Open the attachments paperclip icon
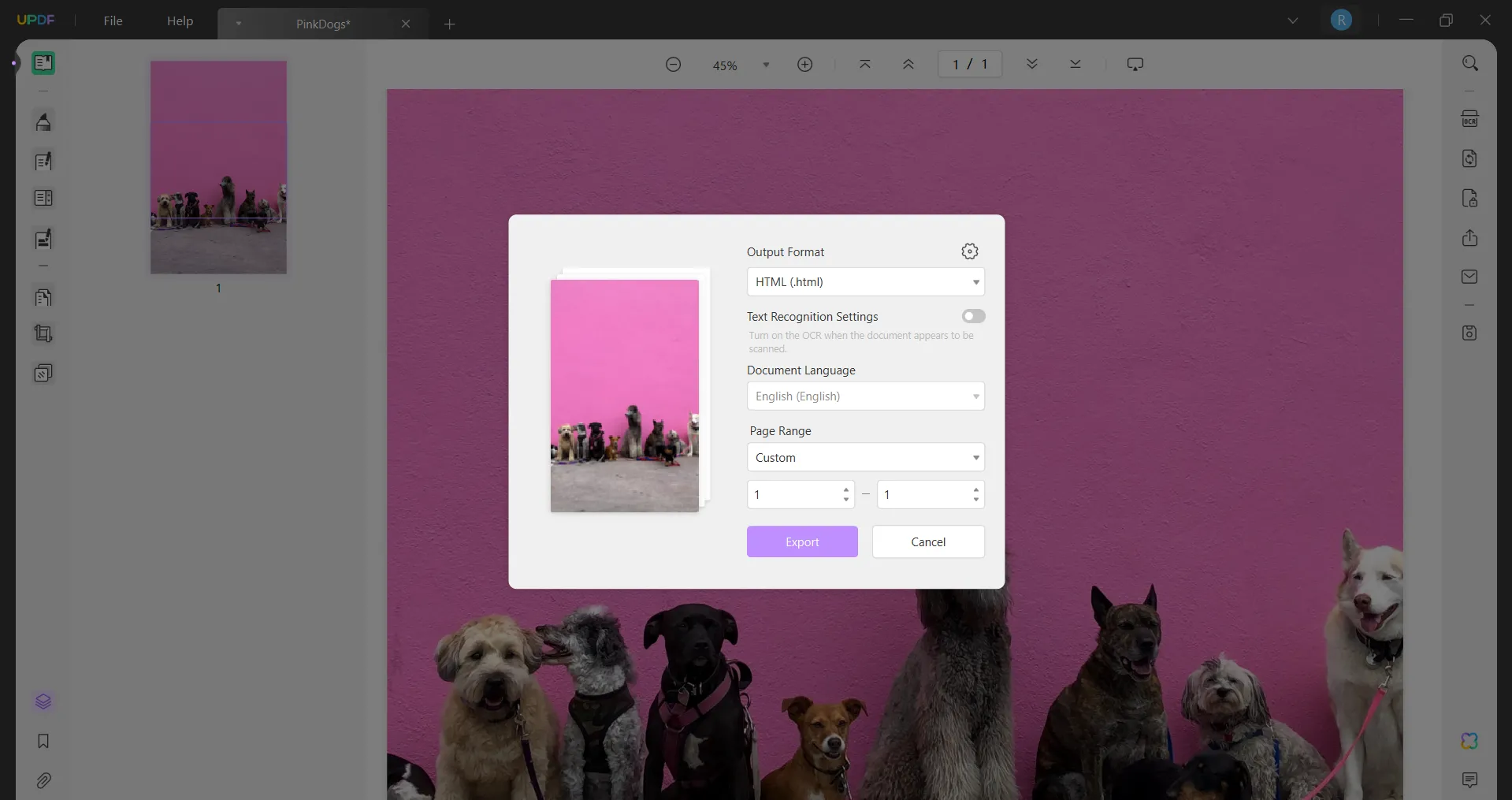 click(x=43, y=780)
